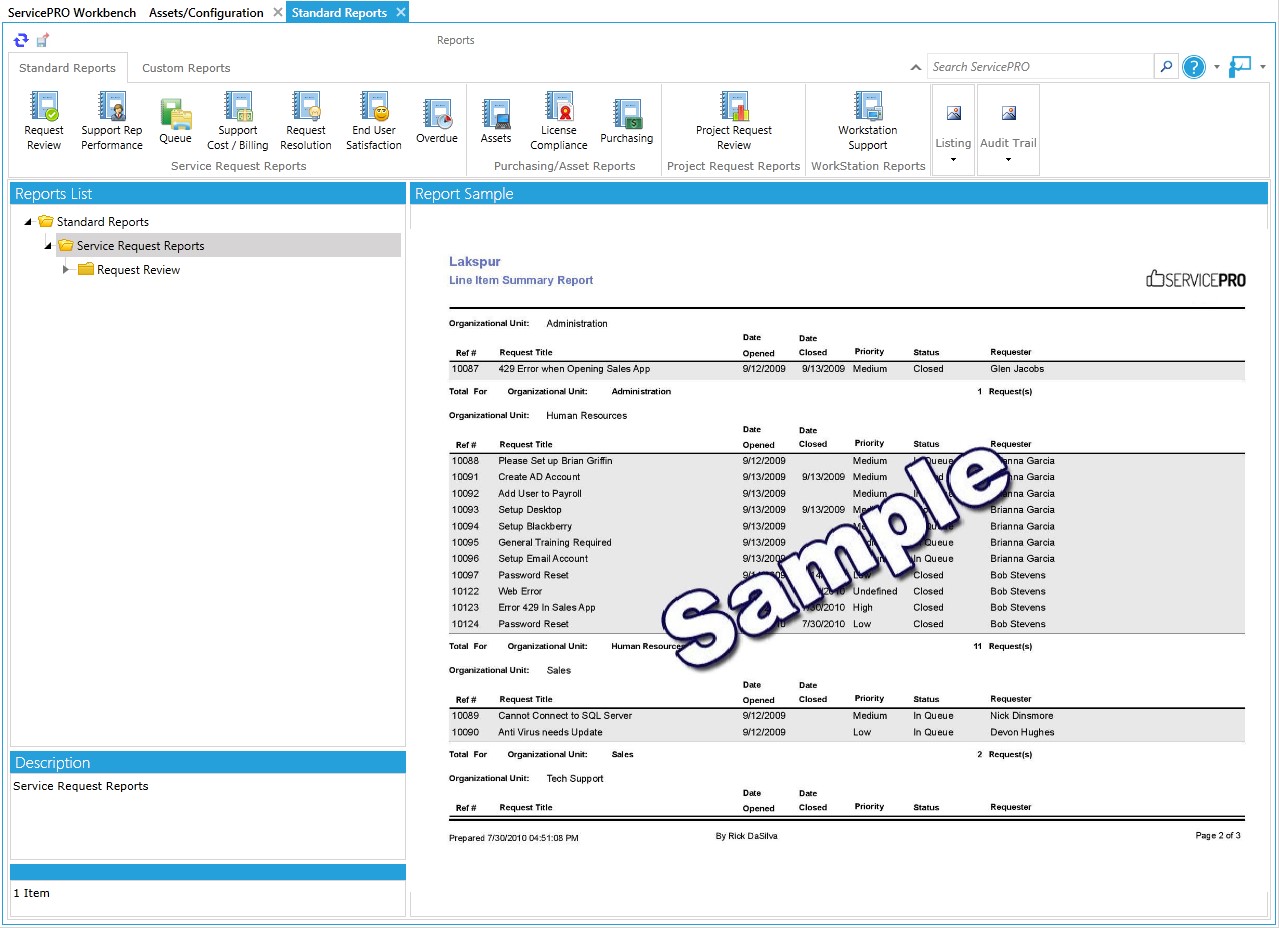Screen dimensions: 1279x928
Task: Click the presentation screen icon
Action: (1240, 67)
